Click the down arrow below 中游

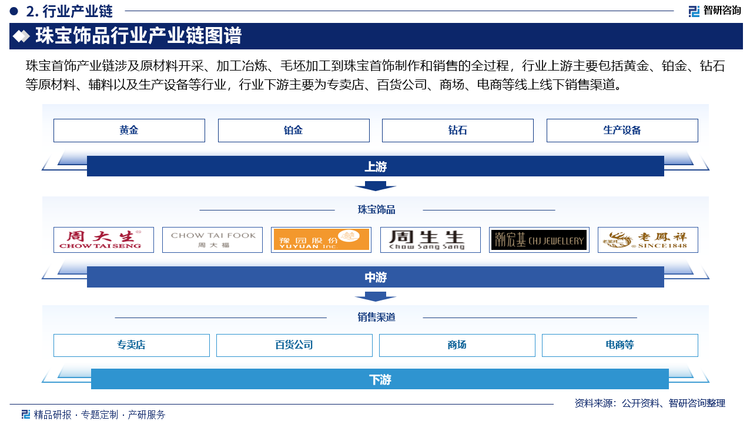(x=375, y=297)
